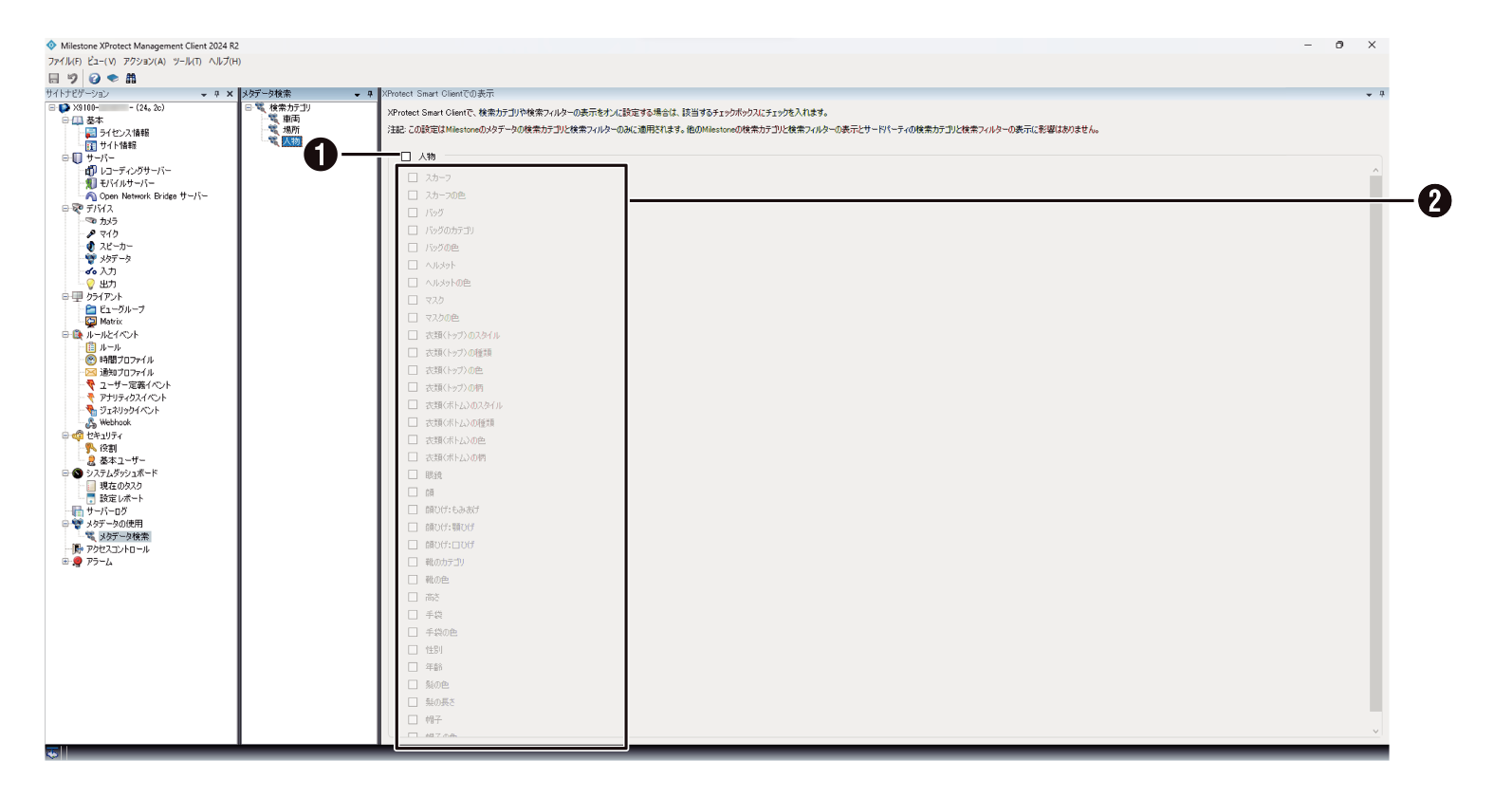
Task: Collapse the 検索カテゴリ tree node
Action: click(x=249, y=108)
